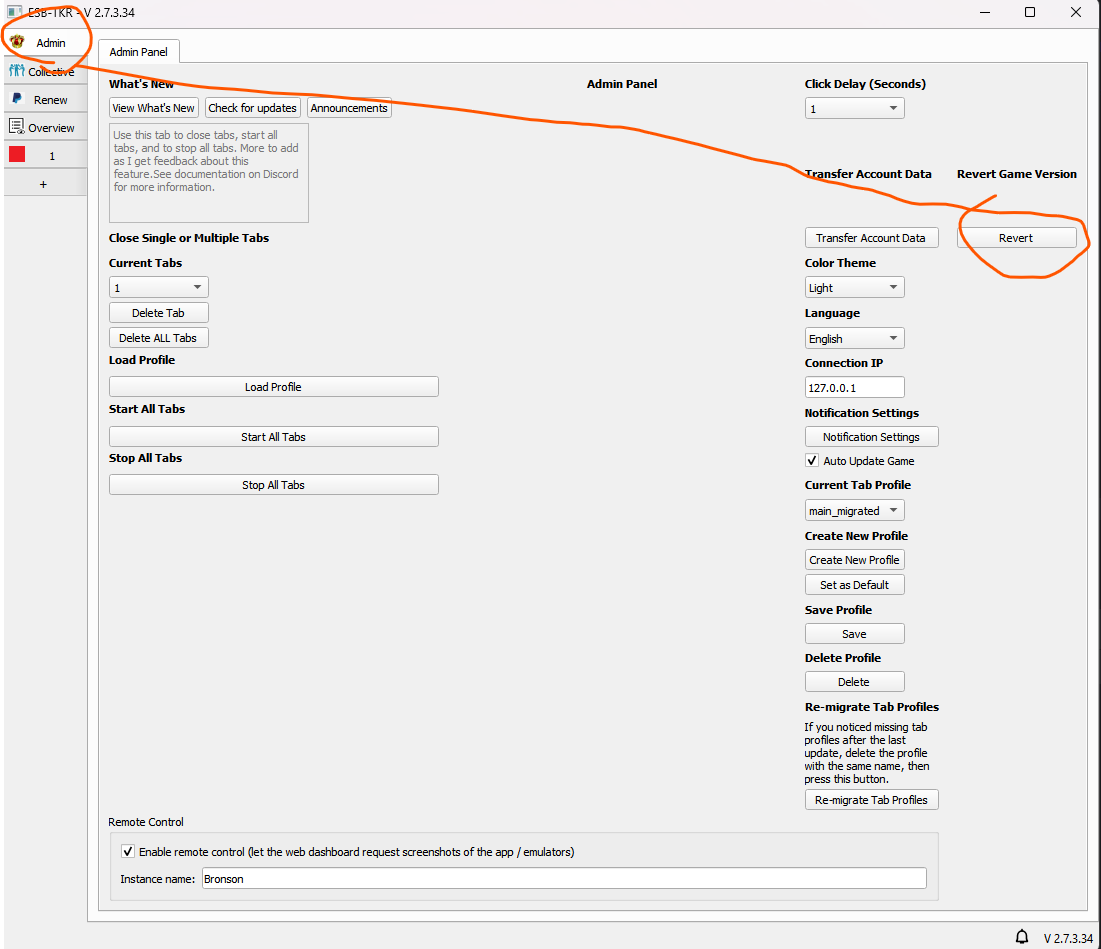The height and width of the screenshot is (949, 1101).
Task: Open the Current Tabs dropdown
Action: pos(159,288)
